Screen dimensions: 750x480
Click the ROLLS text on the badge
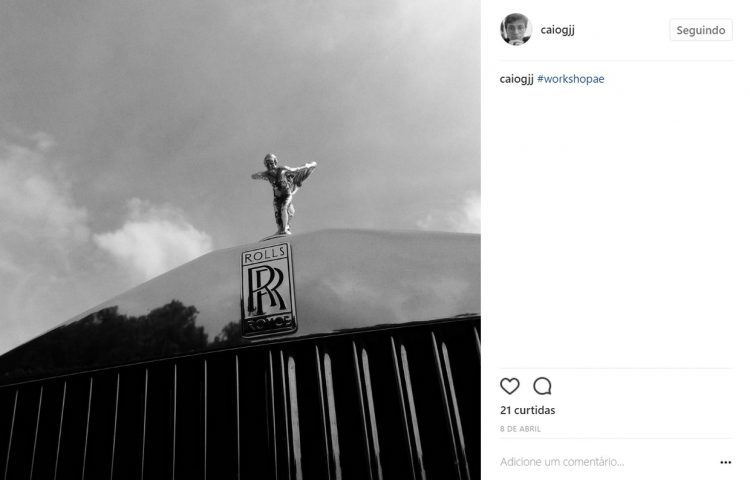click(x=265, y=256)
